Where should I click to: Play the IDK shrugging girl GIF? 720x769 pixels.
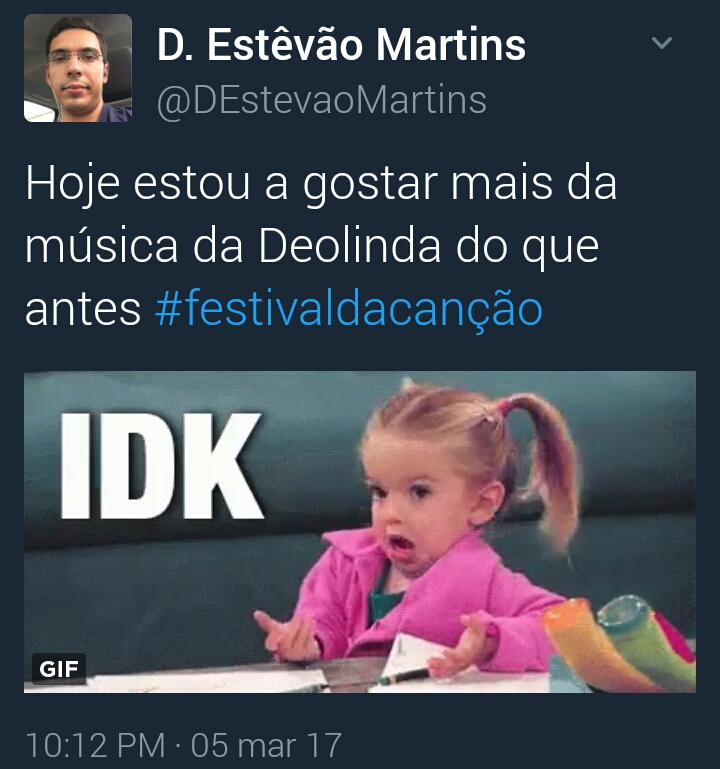tap(360, 532)
